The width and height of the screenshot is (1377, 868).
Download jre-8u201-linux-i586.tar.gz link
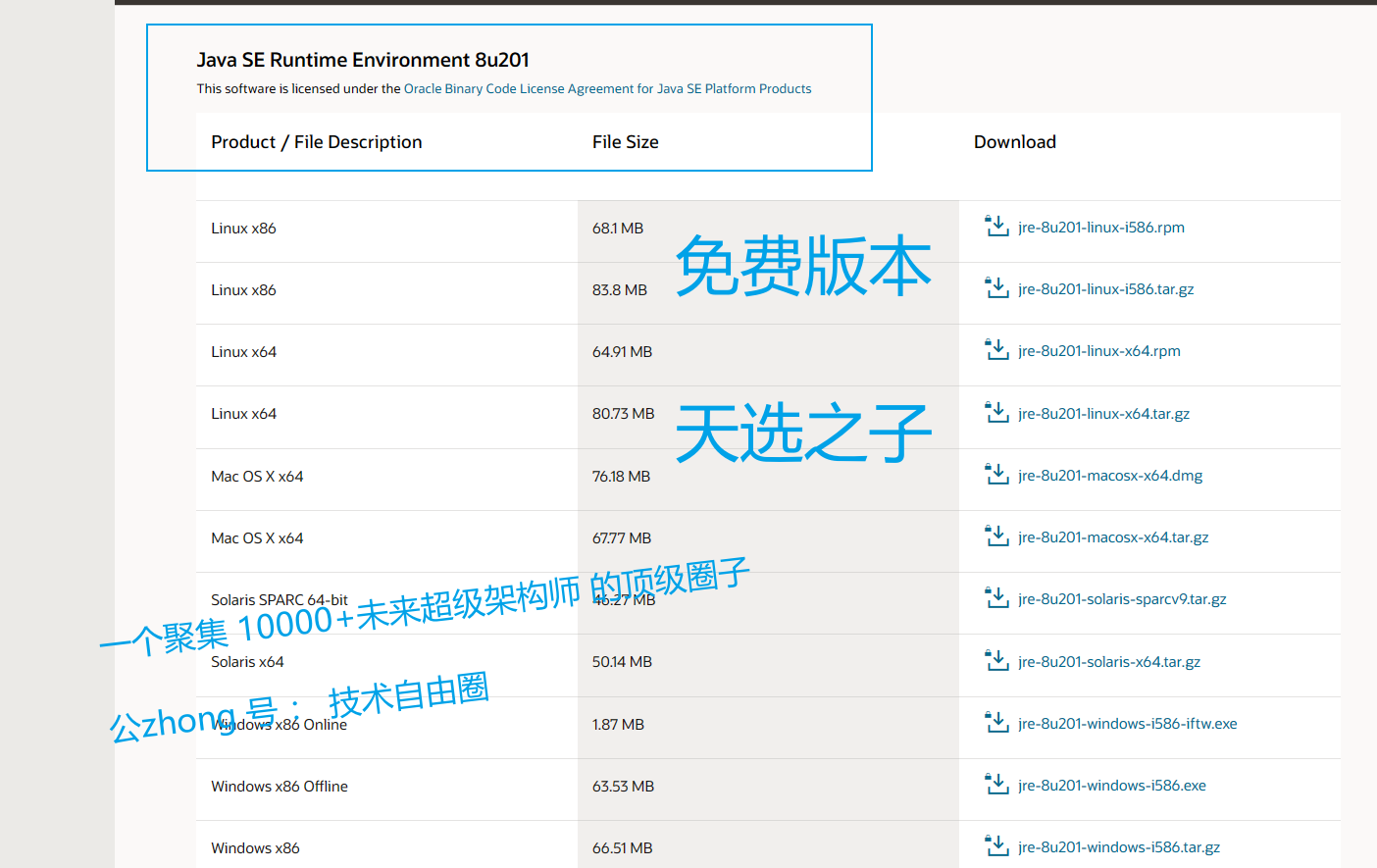click(1105, 289)
